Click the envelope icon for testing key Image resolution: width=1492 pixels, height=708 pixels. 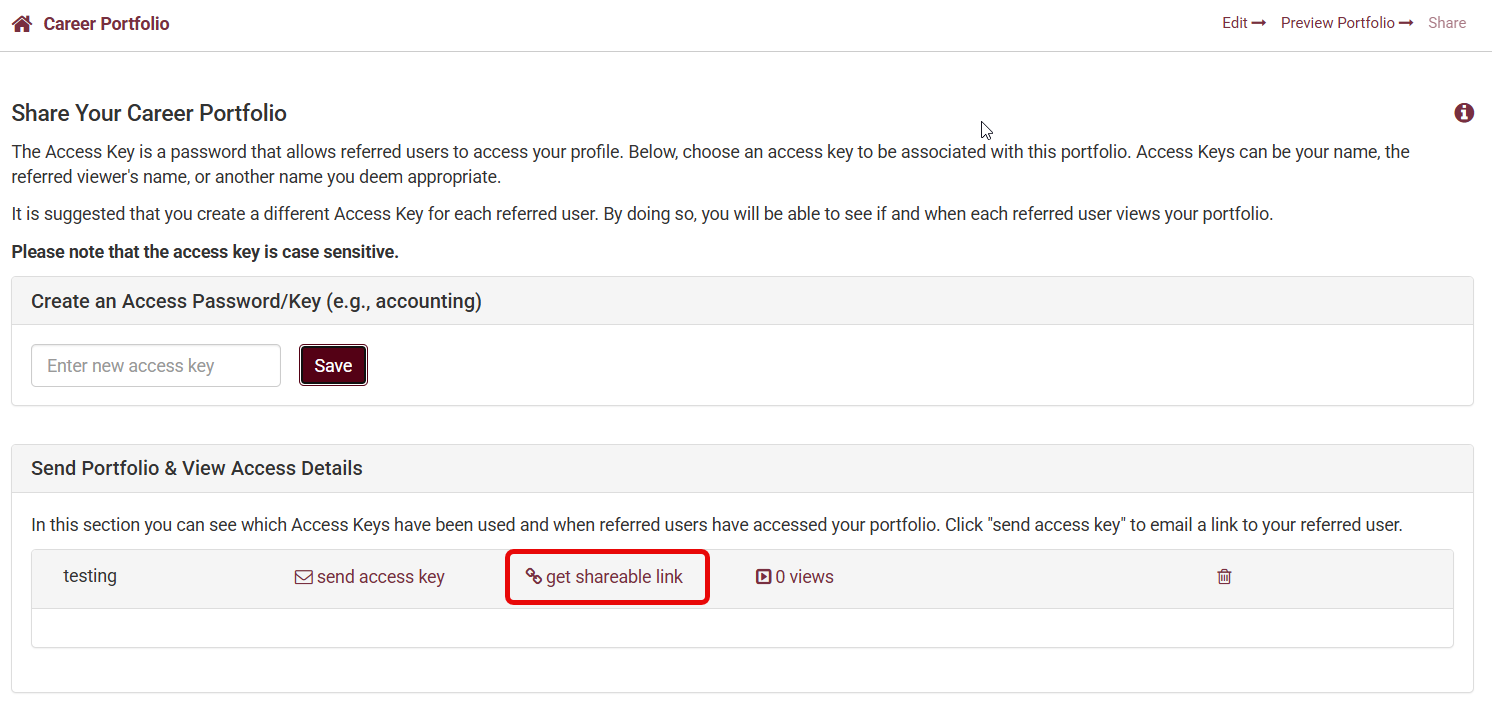point(303,577)
